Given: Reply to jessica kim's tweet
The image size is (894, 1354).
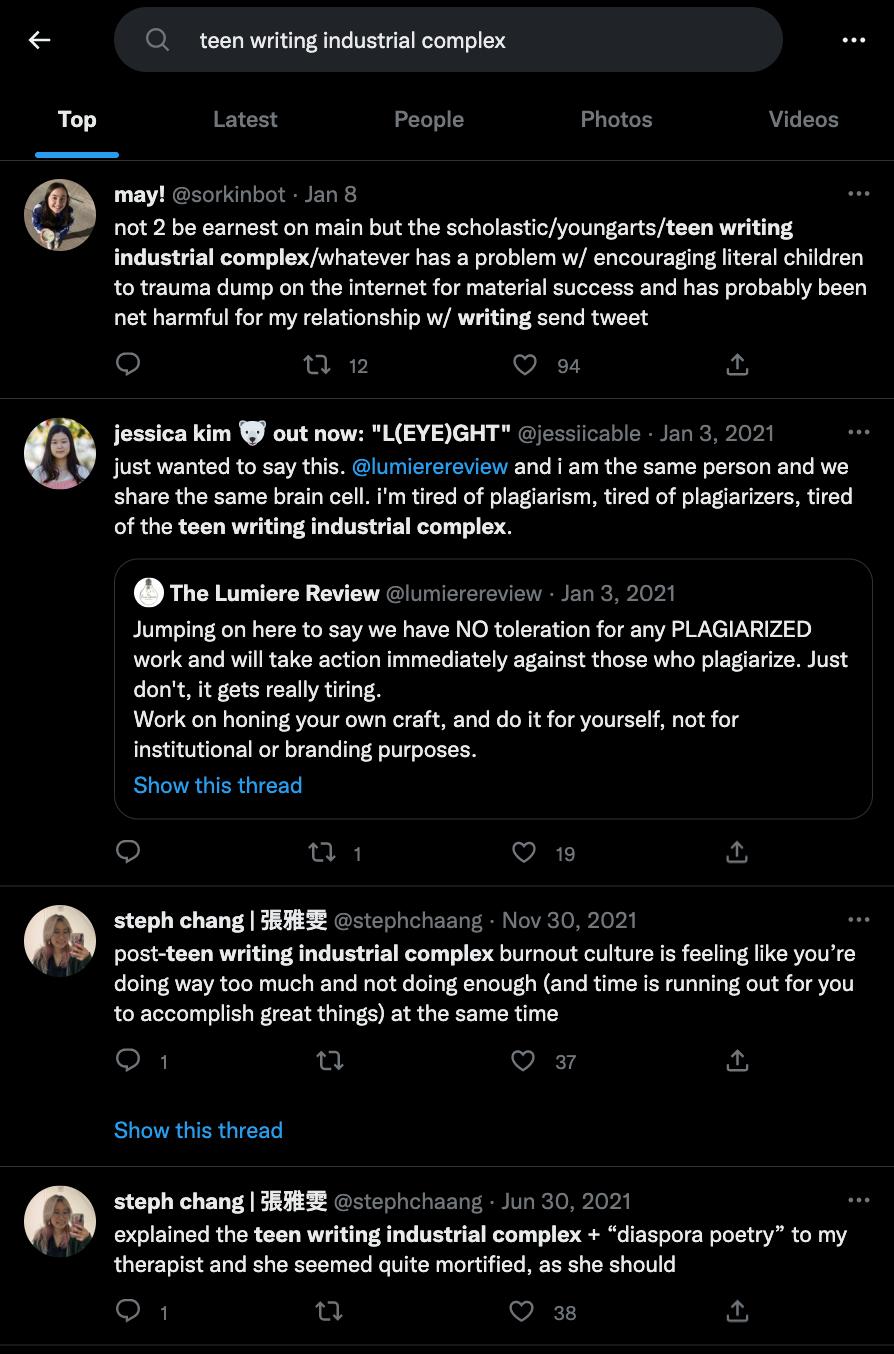Looking at the screenshot, I should 128,852.
